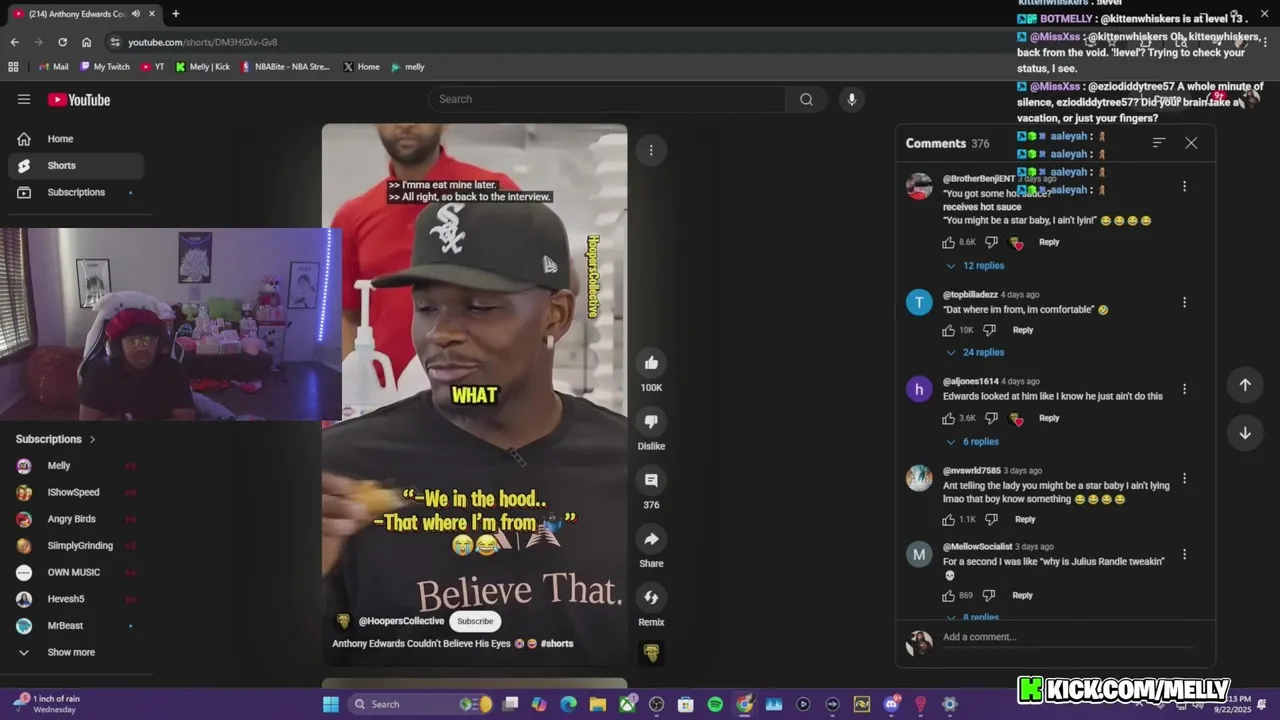Image resolution: width=1280 pixels, height=720 pixels.
Task: Open the Melly | Kick bookmark
Action: [202, 67]
